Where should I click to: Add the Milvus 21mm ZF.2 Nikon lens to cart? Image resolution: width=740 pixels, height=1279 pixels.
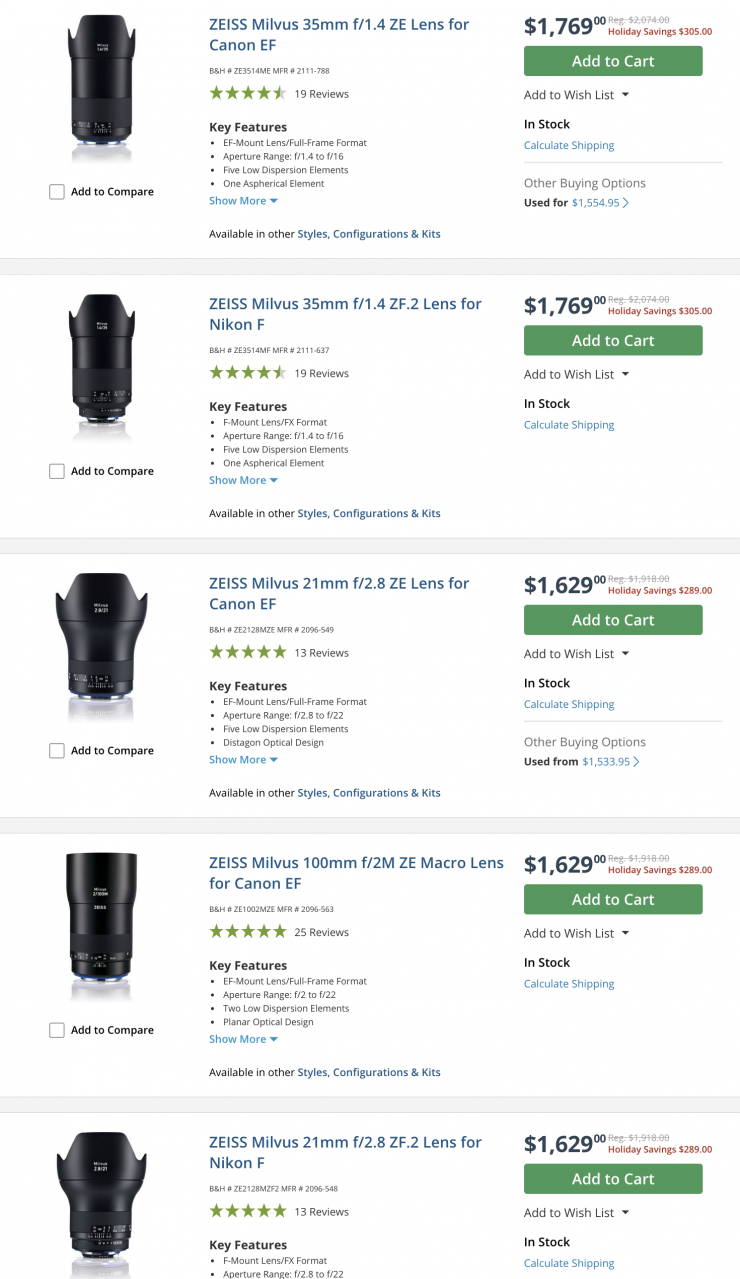click(613, 1179)
